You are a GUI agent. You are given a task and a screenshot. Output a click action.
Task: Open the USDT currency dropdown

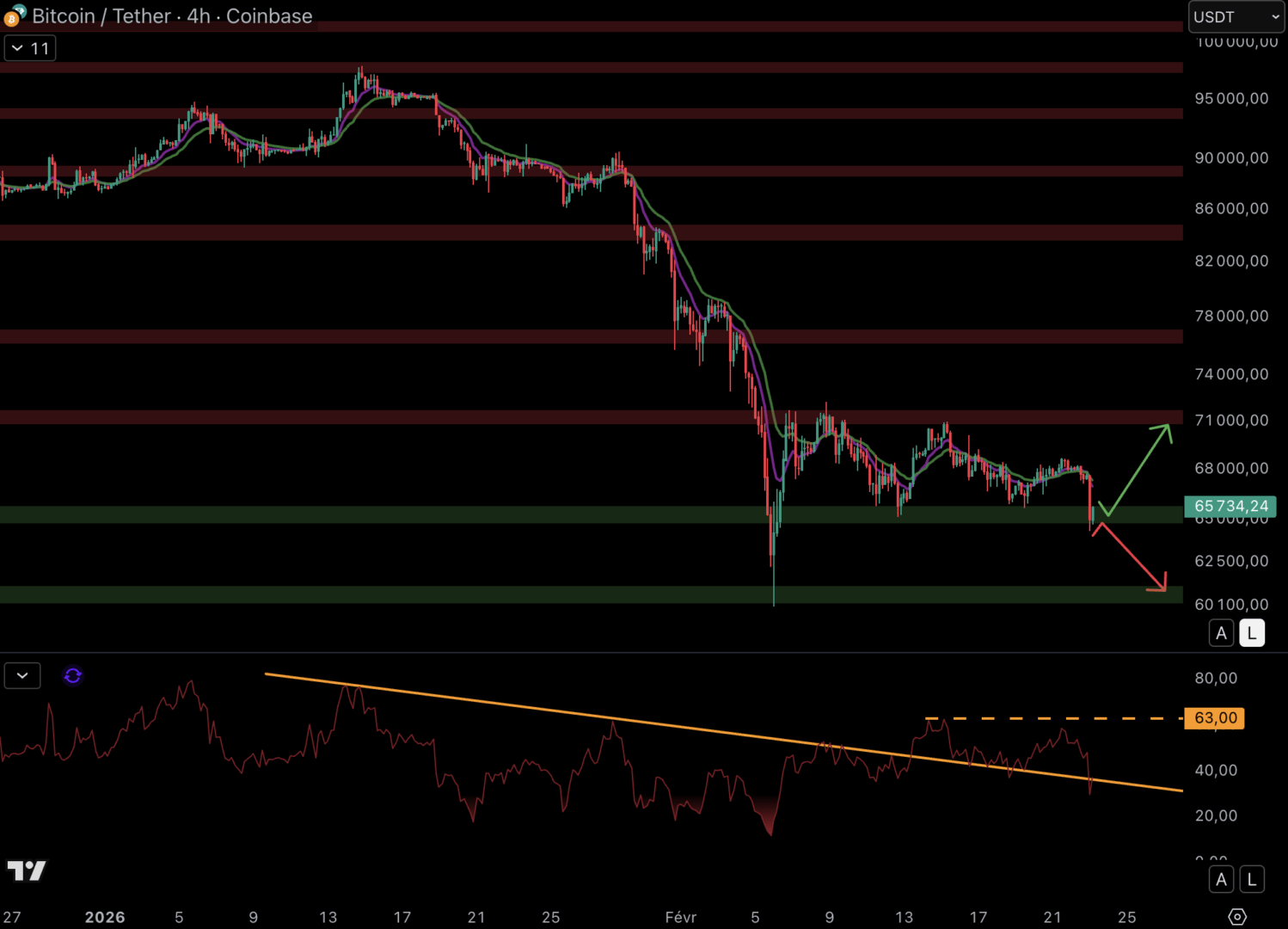[x=1236, y=17]
